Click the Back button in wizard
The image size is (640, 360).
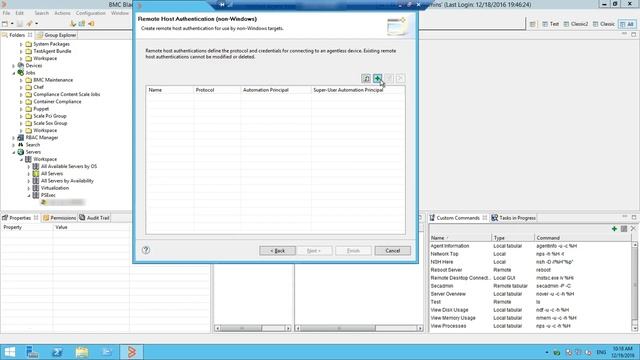tap(278, 251)
